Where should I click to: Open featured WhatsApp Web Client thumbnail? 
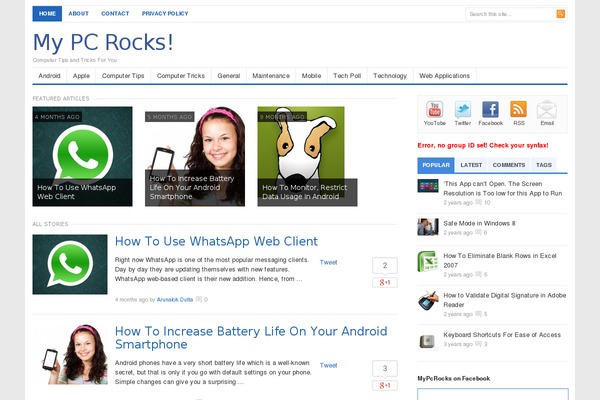82,156
